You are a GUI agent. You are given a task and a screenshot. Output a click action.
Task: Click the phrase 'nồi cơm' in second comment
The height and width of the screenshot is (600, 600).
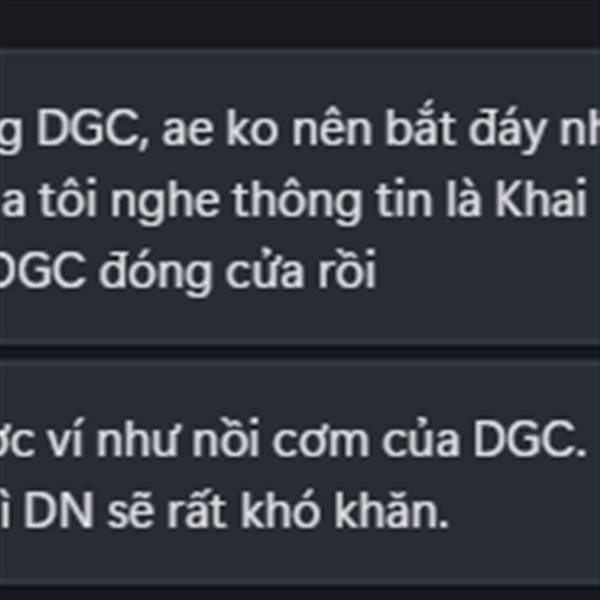280,440
